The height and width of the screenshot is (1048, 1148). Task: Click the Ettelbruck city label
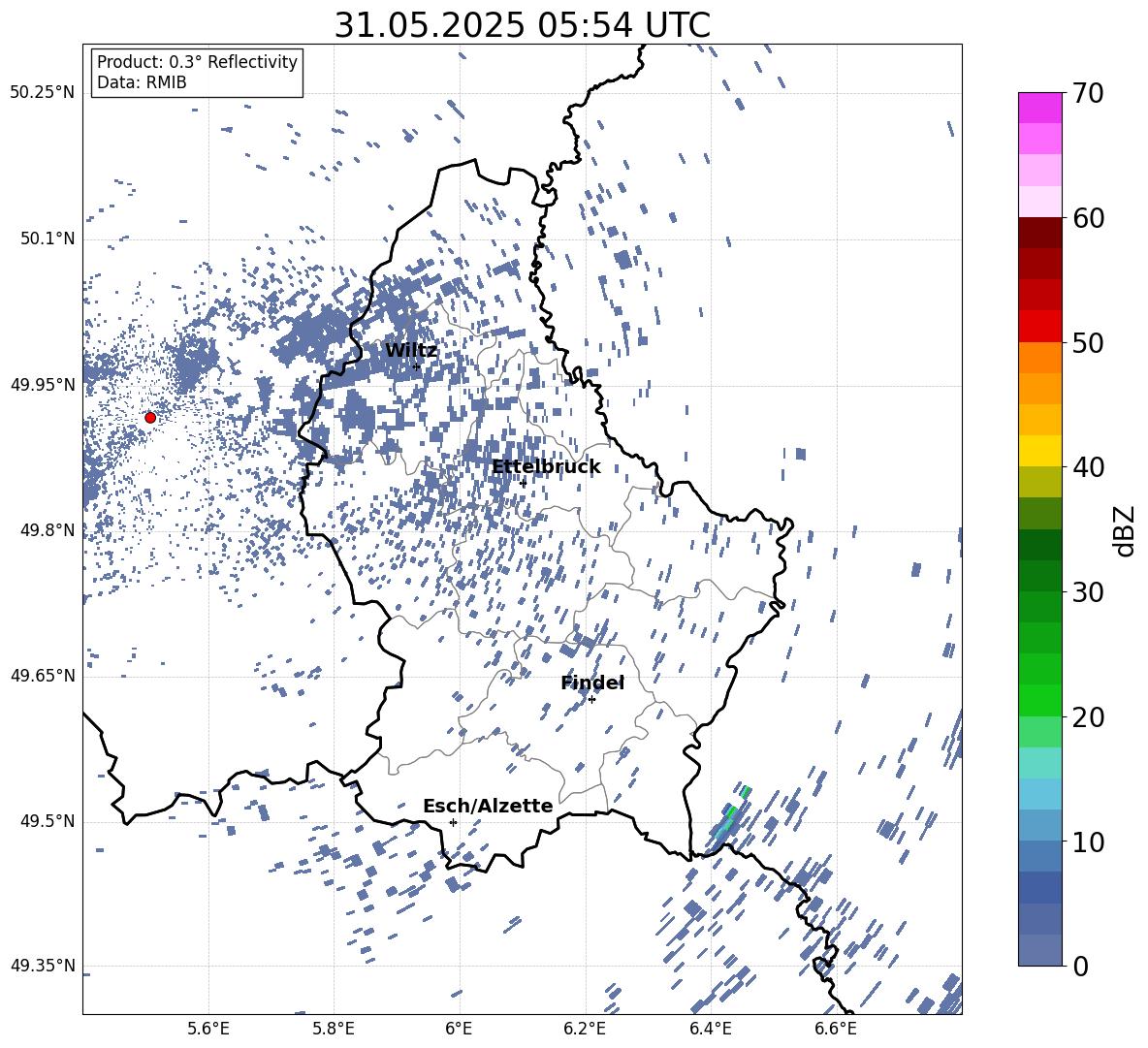tap(546, 466)
